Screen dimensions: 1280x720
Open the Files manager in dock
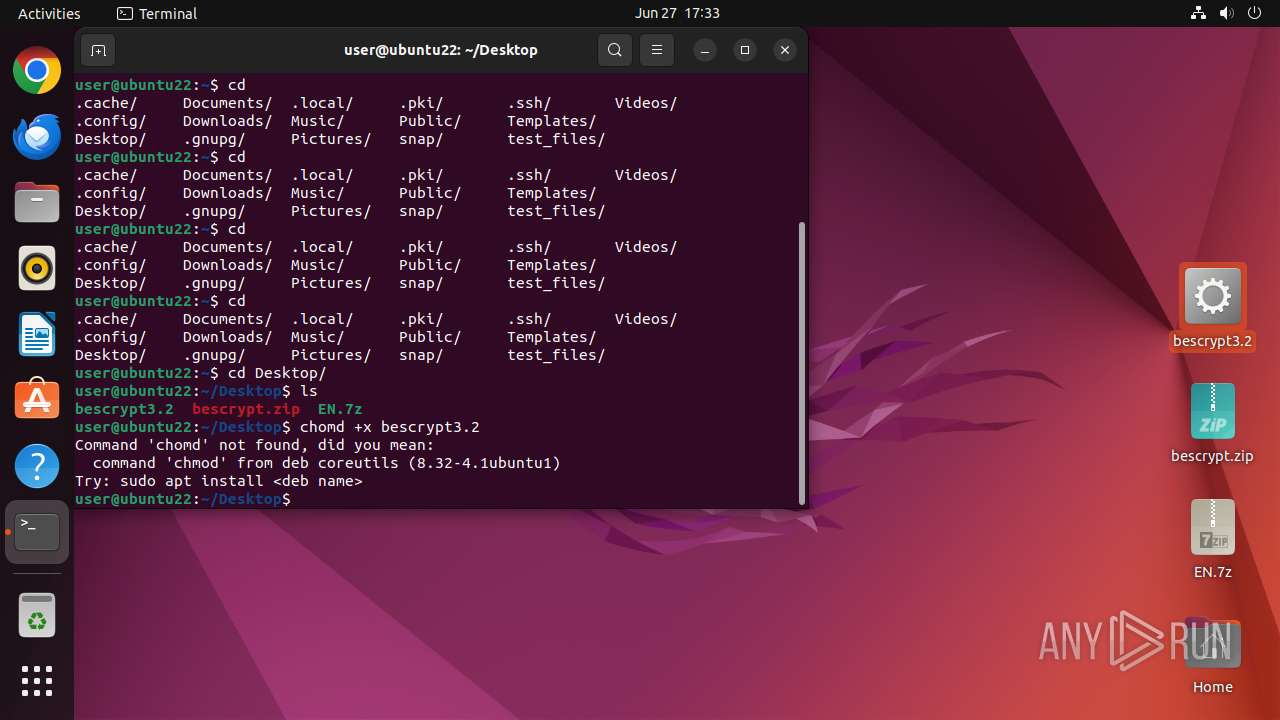[x=37, y=202]
